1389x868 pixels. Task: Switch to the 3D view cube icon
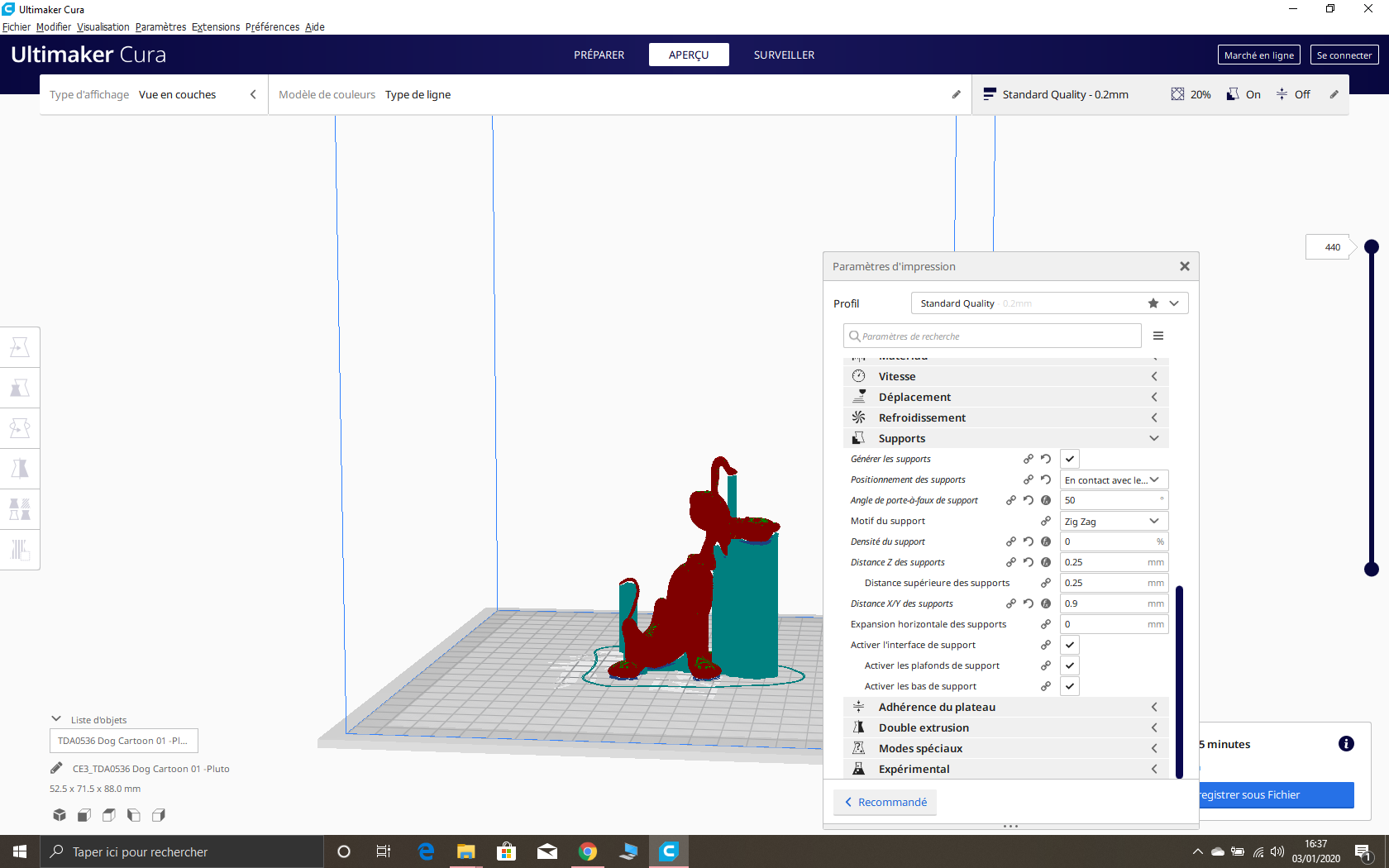pos(60,815)
